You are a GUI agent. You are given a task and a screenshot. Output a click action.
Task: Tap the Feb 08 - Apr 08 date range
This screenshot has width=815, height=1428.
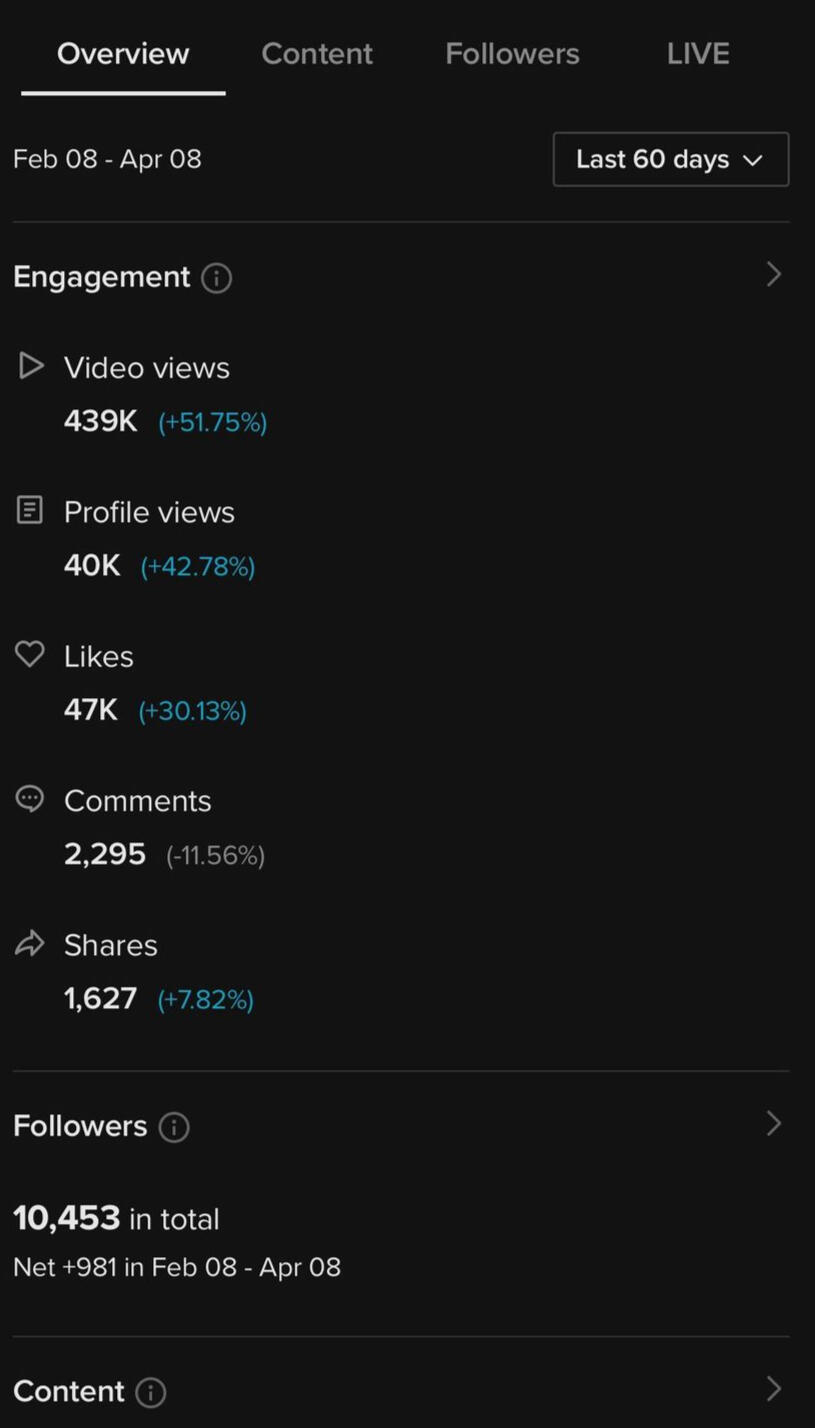point(107,159)
